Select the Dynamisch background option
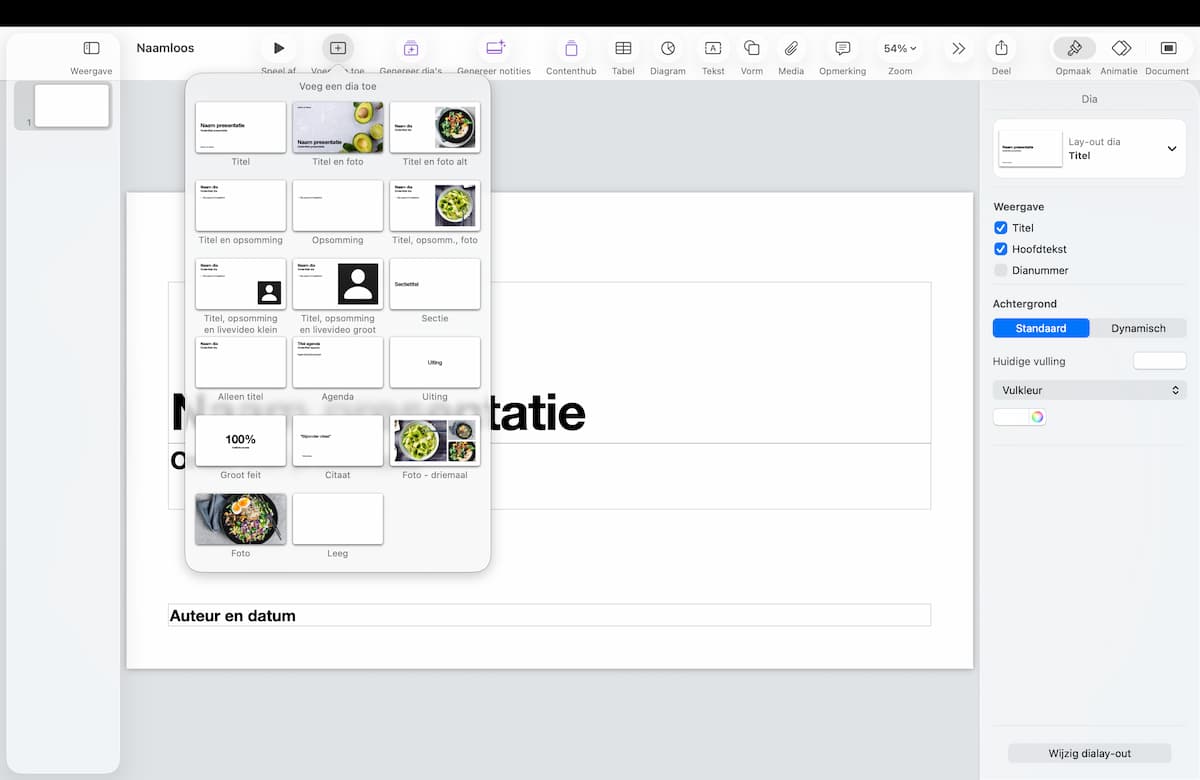Viewport: 1200px width, 780px height. coord(1138,328)
